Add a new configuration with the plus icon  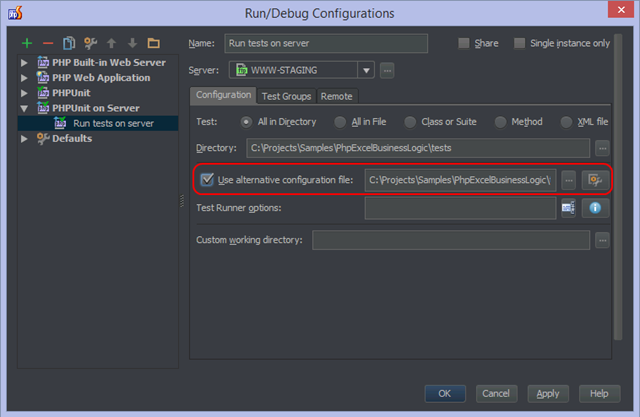pyautogui.click(x=27, y=43)
